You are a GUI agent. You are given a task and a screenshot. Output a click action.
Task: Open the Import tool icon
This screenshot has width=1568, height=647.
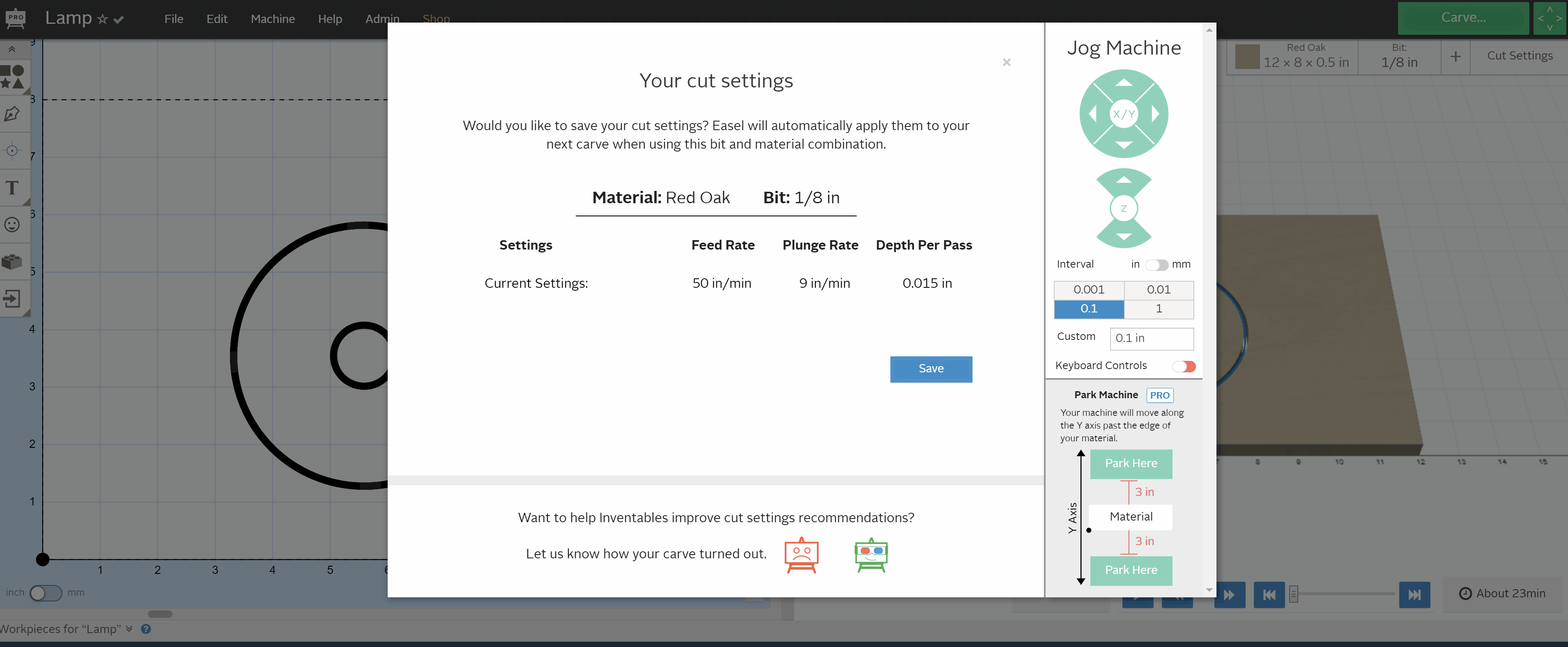12,299
